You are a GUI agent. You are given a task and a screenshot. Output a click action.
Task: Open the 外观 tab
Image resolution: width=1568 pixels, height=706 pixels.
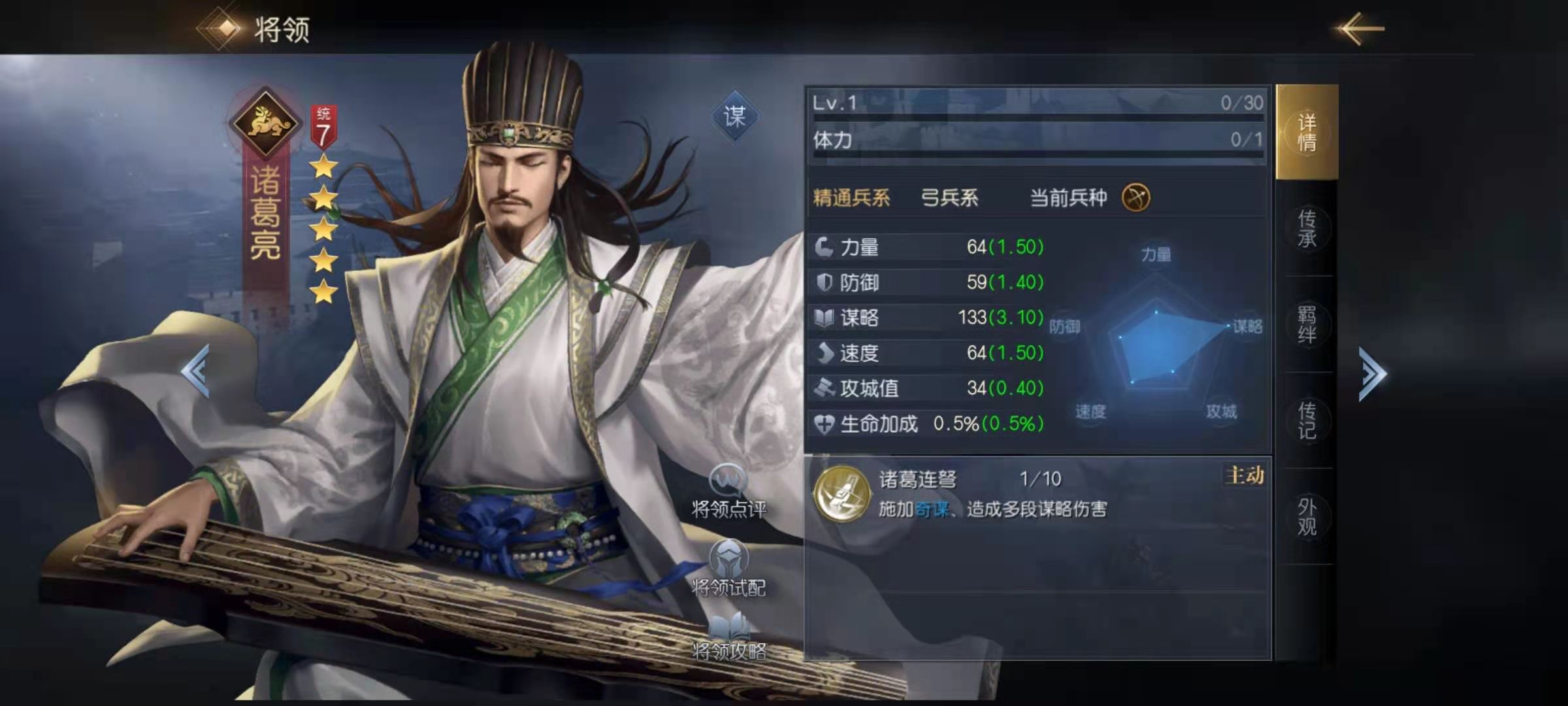point(1307,517)
